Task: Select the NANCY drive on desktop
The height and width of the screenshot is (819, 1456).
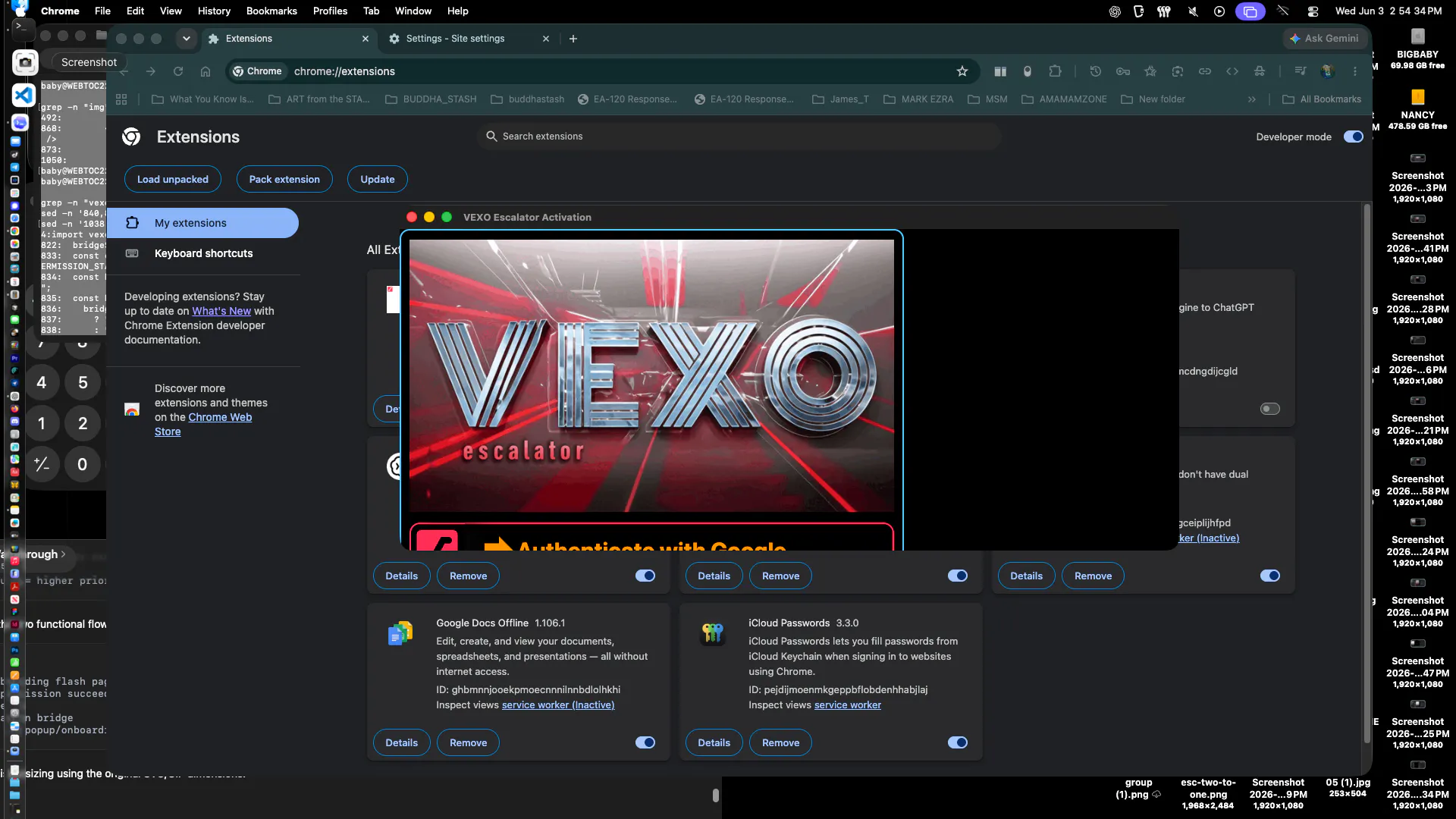Action: (x=1417, y=110)
